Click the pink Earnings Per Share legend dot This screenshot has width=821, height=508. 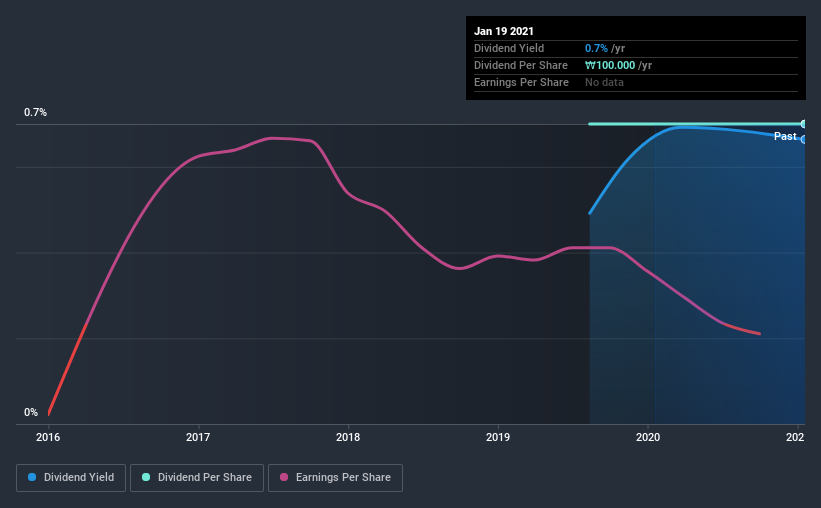[284, 477]
